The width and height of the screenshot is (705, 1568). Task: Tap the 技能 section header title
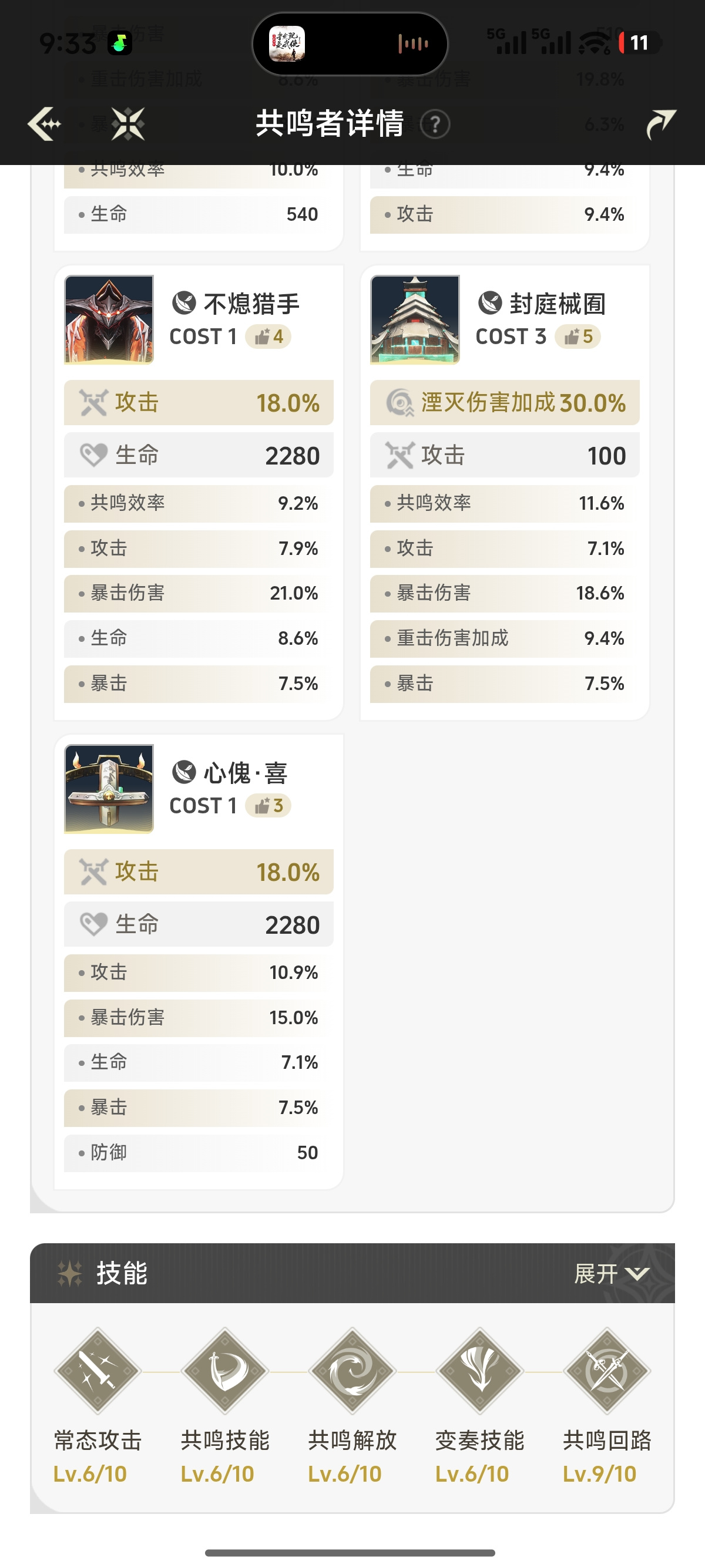[x=122, y=1273]
